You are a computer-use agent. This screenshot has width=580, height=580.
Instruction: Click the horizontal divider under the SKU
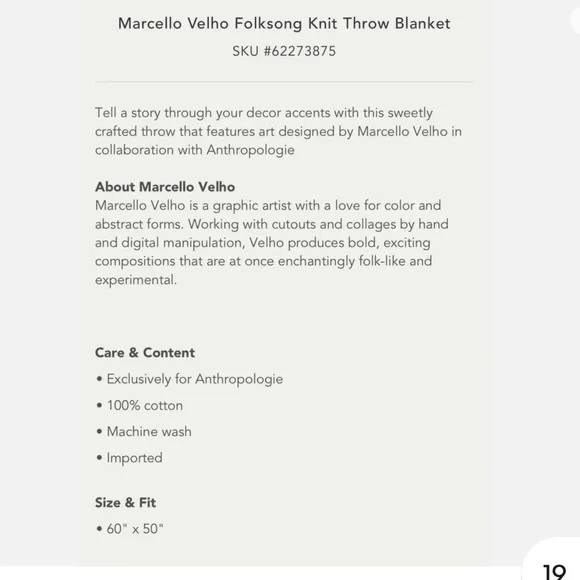(284, 82)
